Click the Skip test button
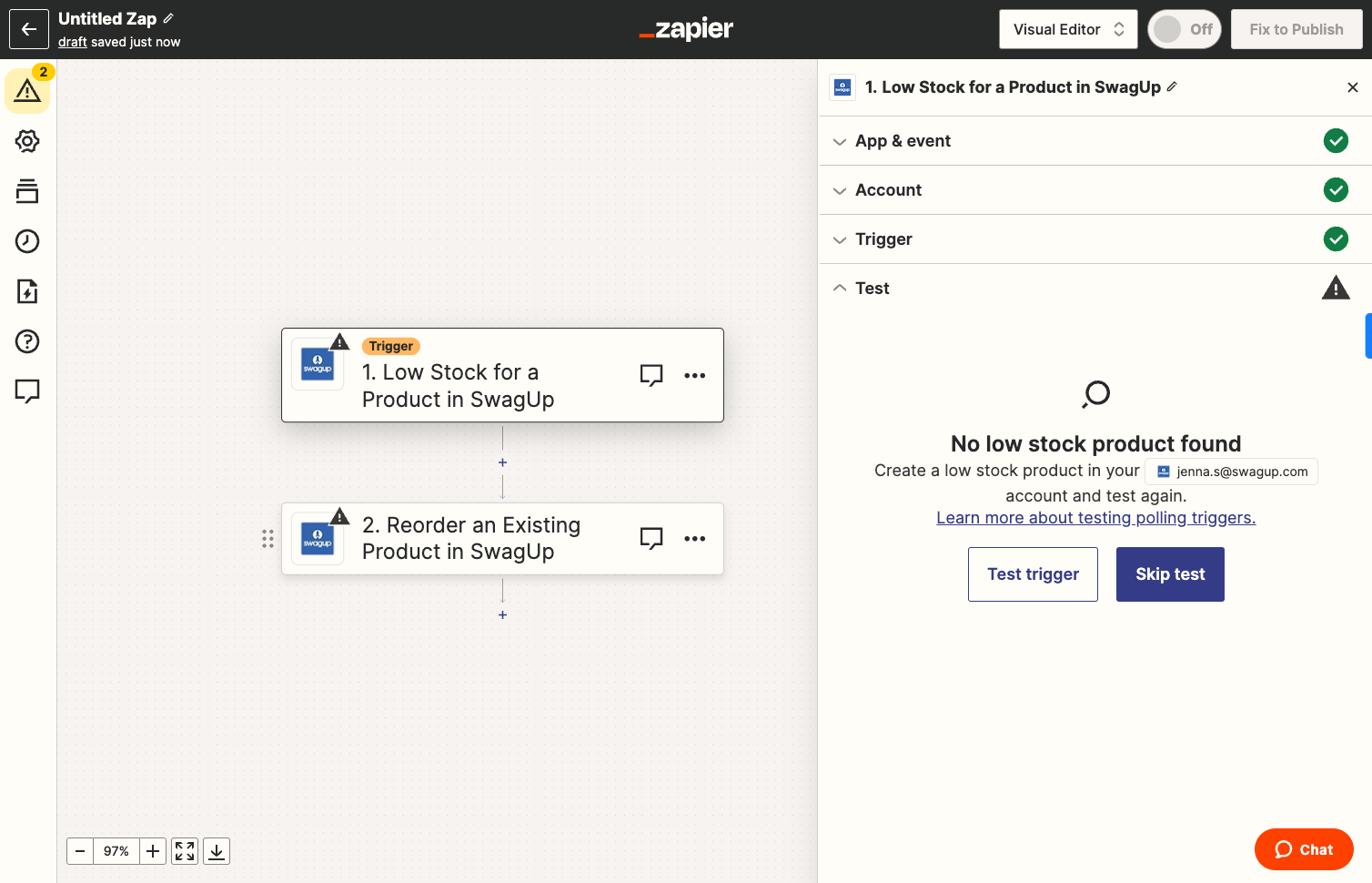This screenshot has width=1372, height=883. pos(1170,574)
